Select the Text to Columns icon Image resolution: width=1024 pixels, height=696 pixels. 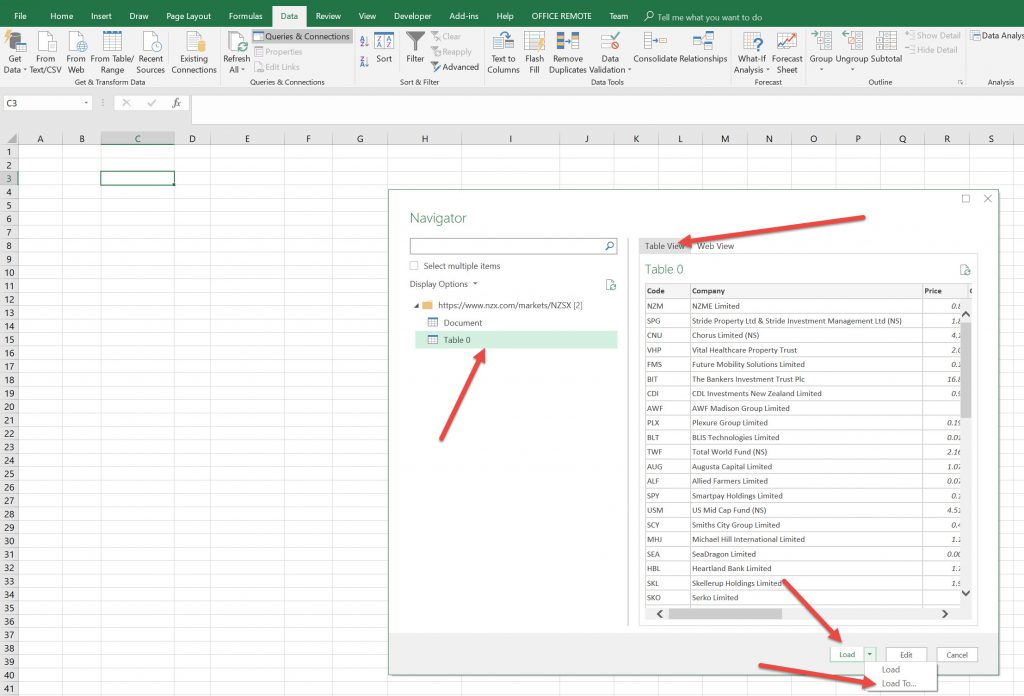tap(503, 42)
